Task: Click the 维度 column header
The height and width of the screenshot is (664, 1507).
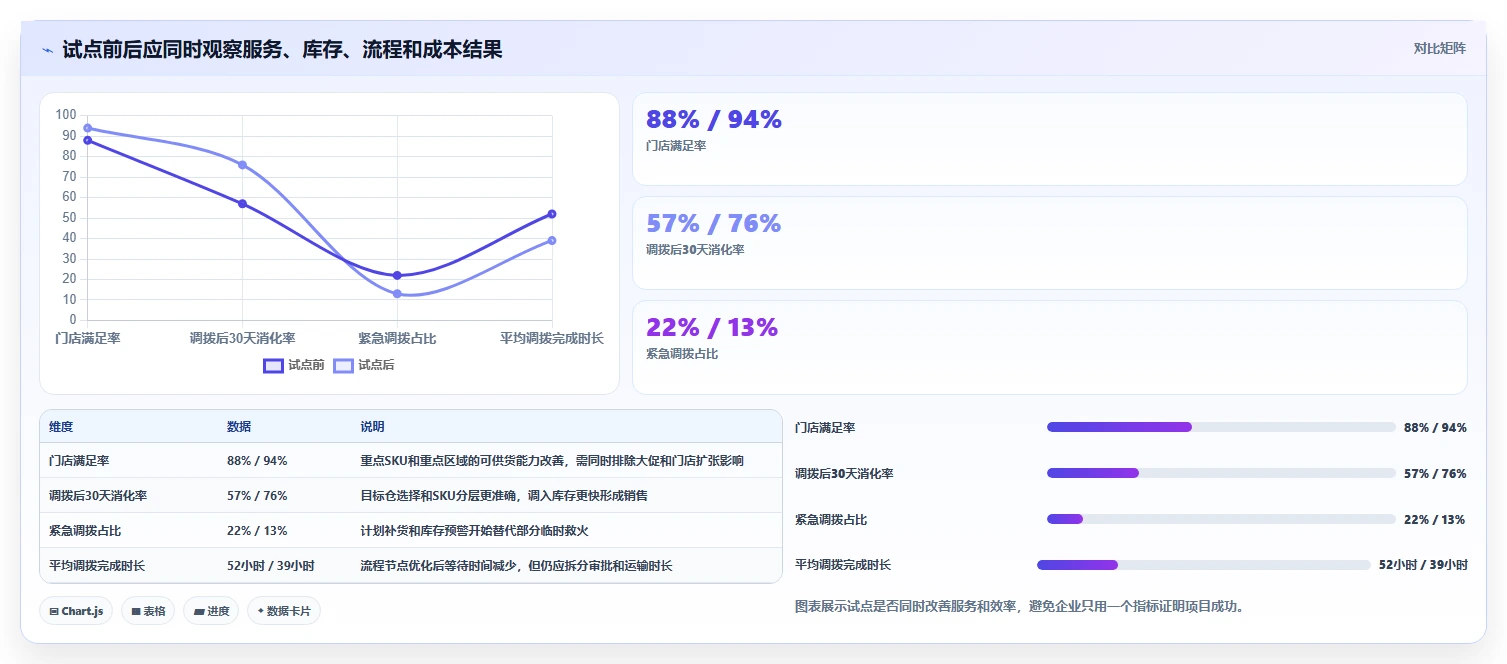Action: (x=61, y=427)
